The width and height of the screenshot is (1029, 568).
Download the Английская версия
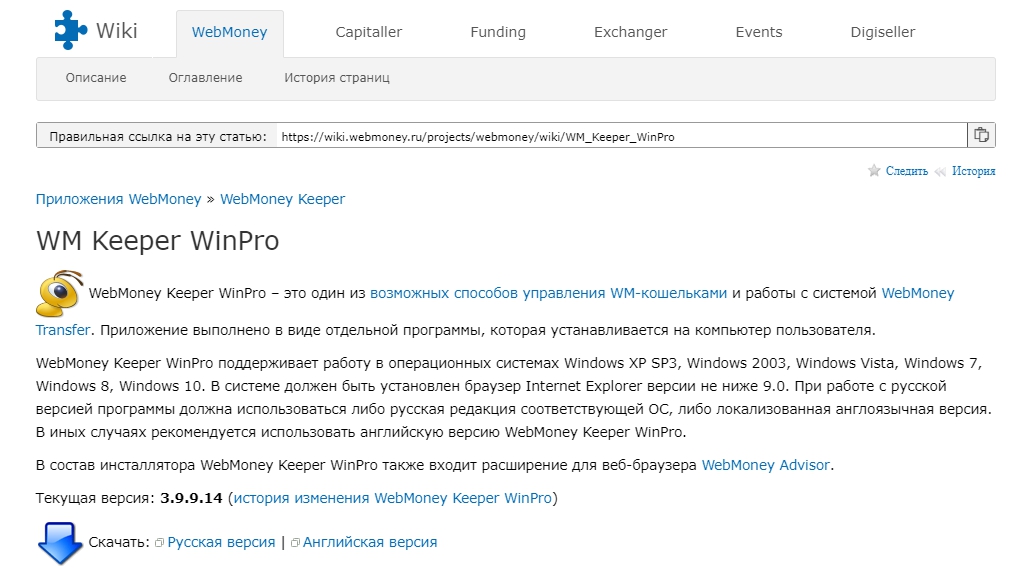[x=370, y=542]
